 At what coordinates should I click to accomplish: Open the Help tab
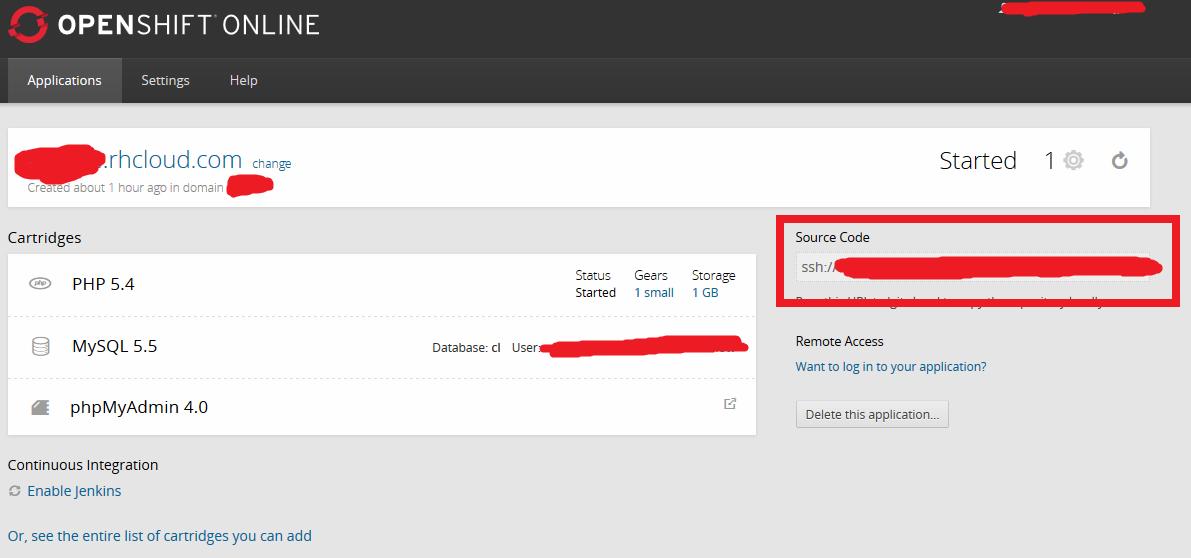tap(244, 80)
